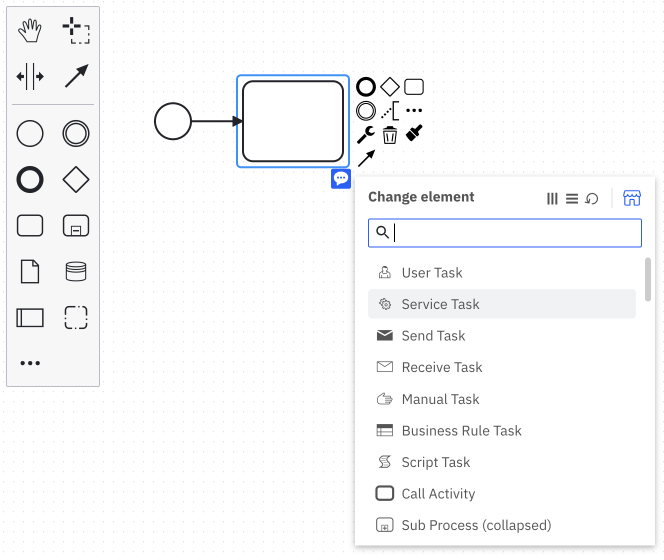Add a data store reference from the palette

76,272
